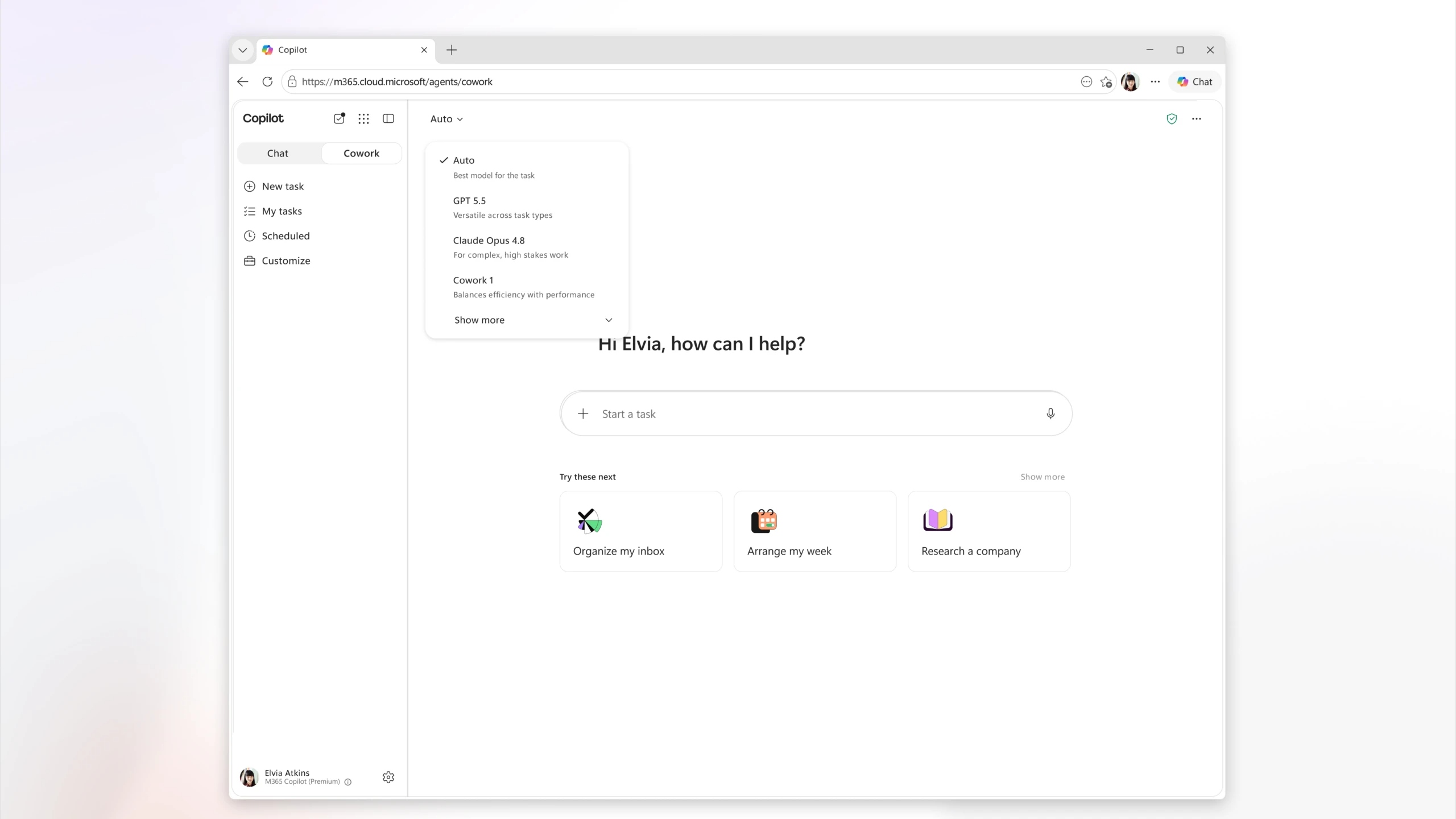
Task: Click the Elvia Atkins avatar in the sidebar
Action: pos(249,777)
